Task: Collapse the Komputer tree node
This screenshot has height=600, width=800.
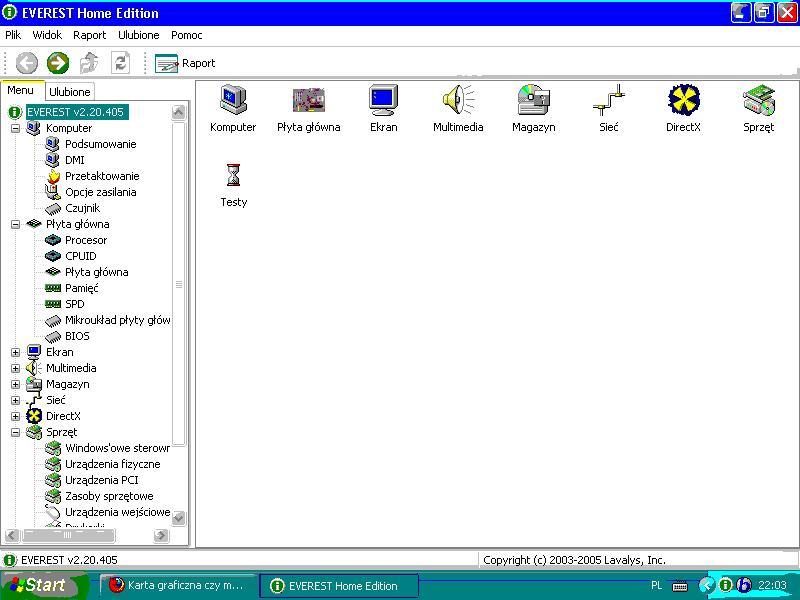Action: click(x=15, y=128)
